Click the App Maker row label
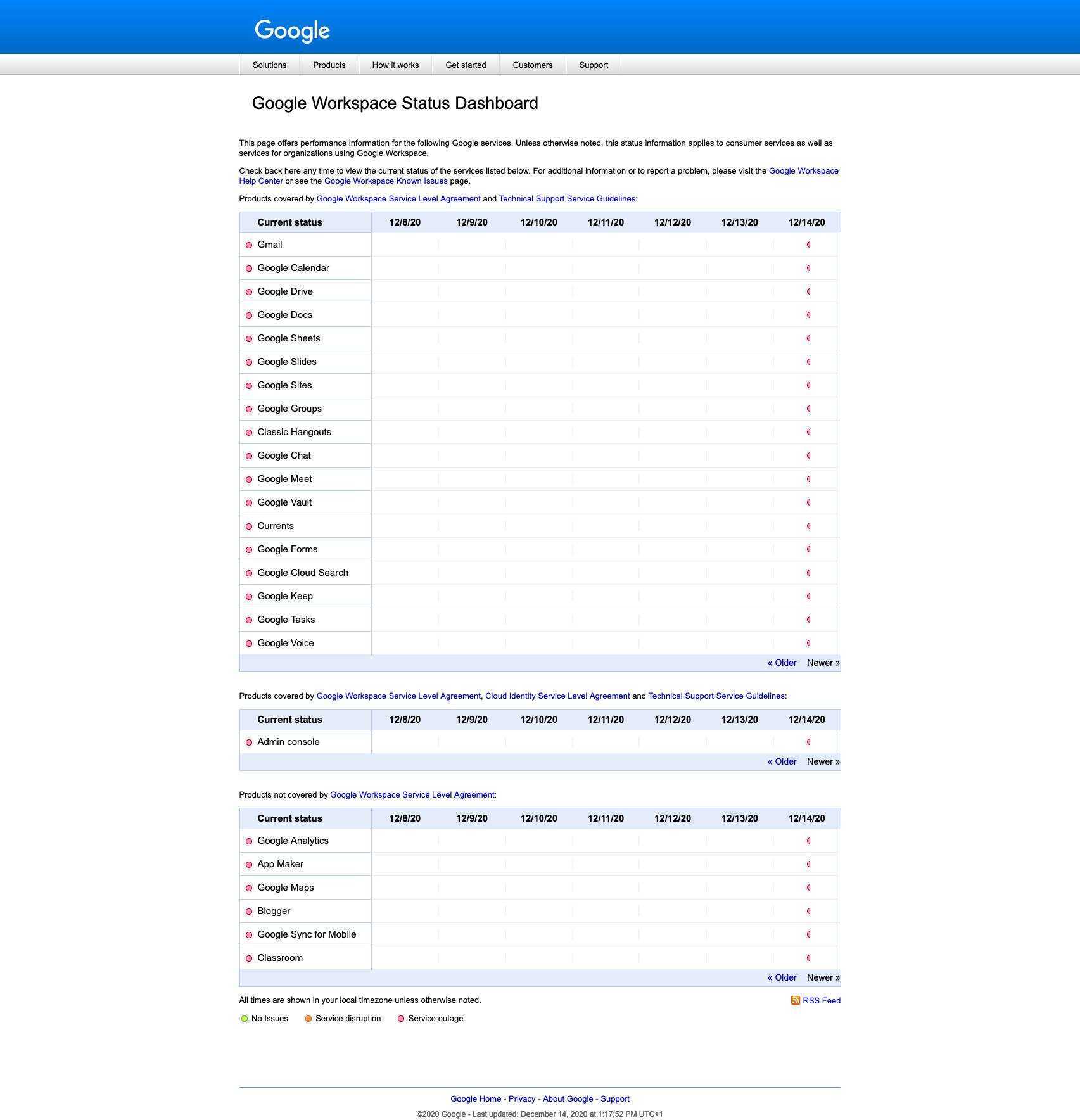This screenshot has width=1080, height=1120. [x=280, y=864]
